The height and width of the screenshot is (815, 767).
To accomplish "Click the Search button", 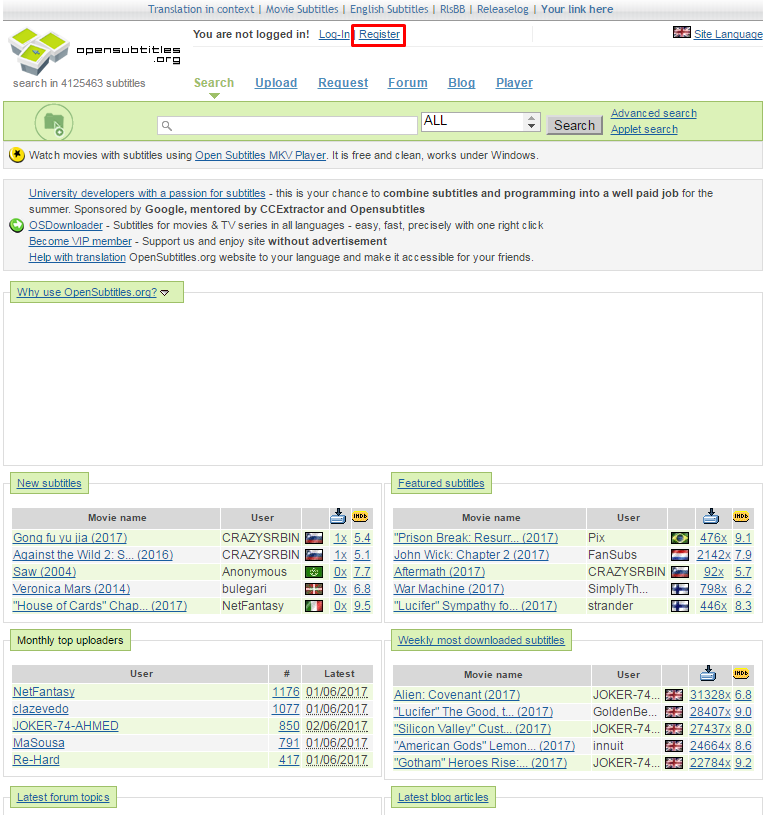I will [x=574, y=125].
